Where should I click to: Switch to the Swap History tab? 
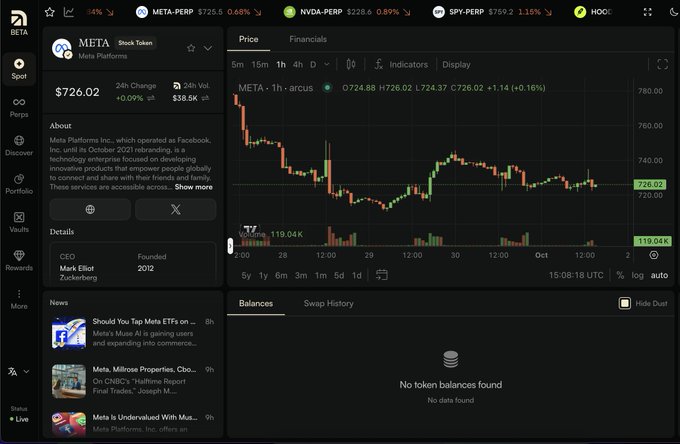pos(328,304)
